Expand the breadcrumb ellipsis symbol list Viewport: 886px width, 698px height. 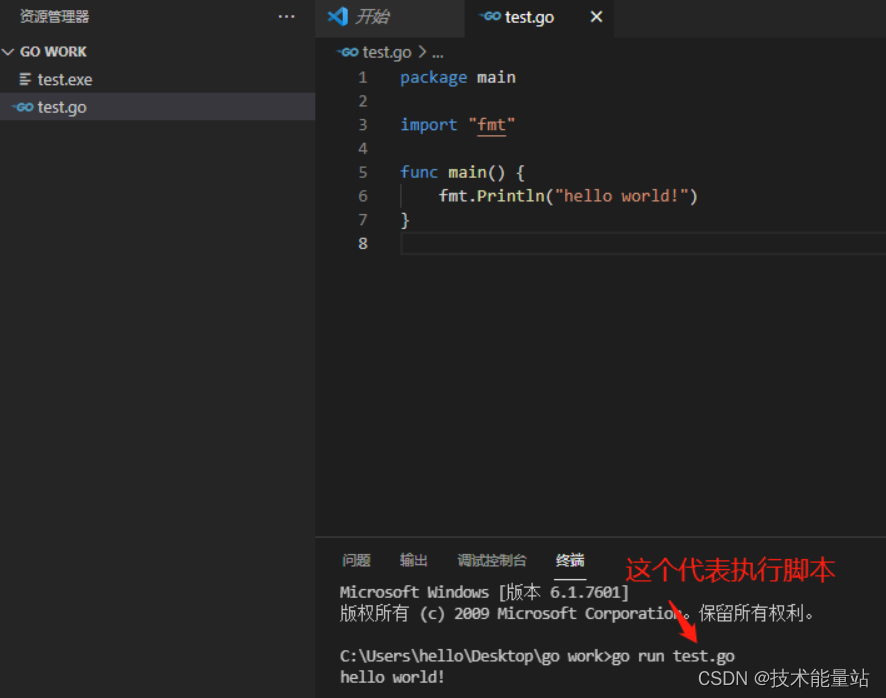tap(438, 55)
